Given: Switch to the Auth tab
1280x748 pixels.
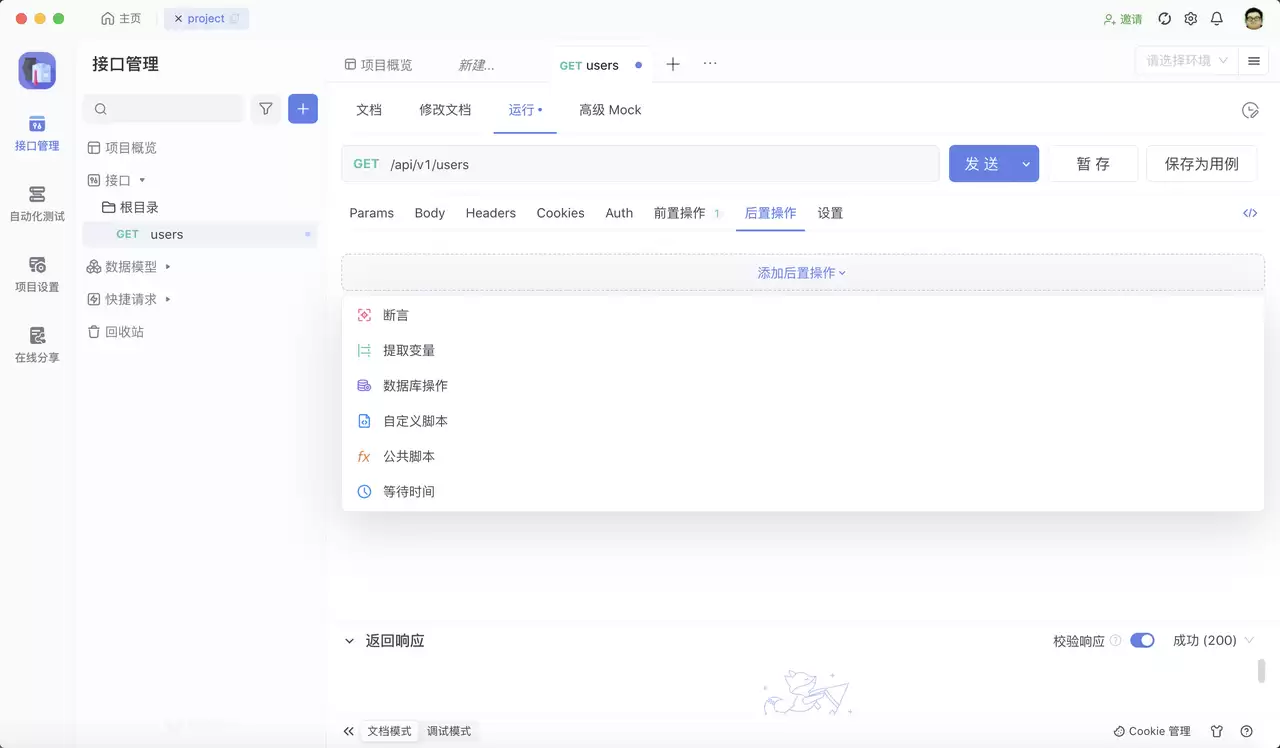Looking at the screenshot, I should click(x=619, y=213).
